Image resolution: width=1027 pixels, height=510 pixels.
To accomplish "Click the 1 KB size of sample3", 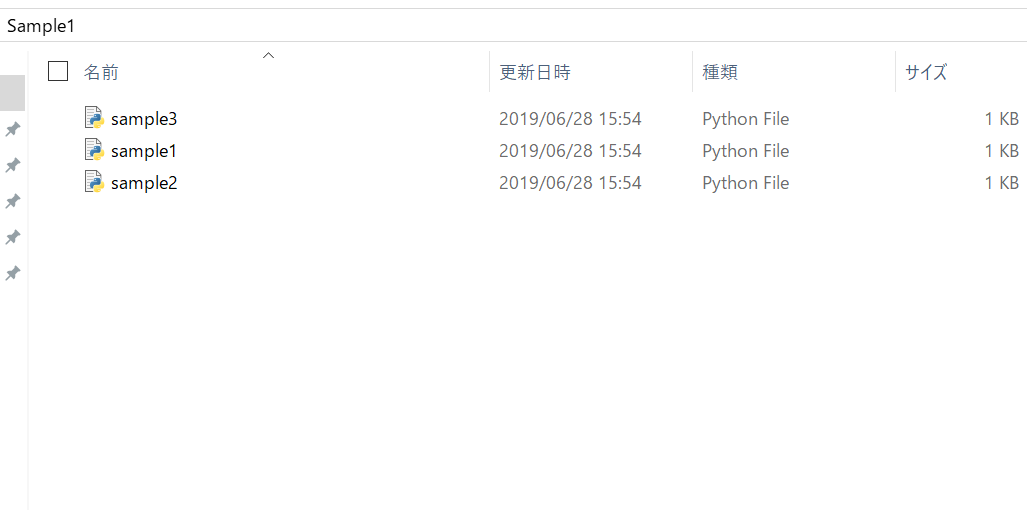I will [1002, 119].
